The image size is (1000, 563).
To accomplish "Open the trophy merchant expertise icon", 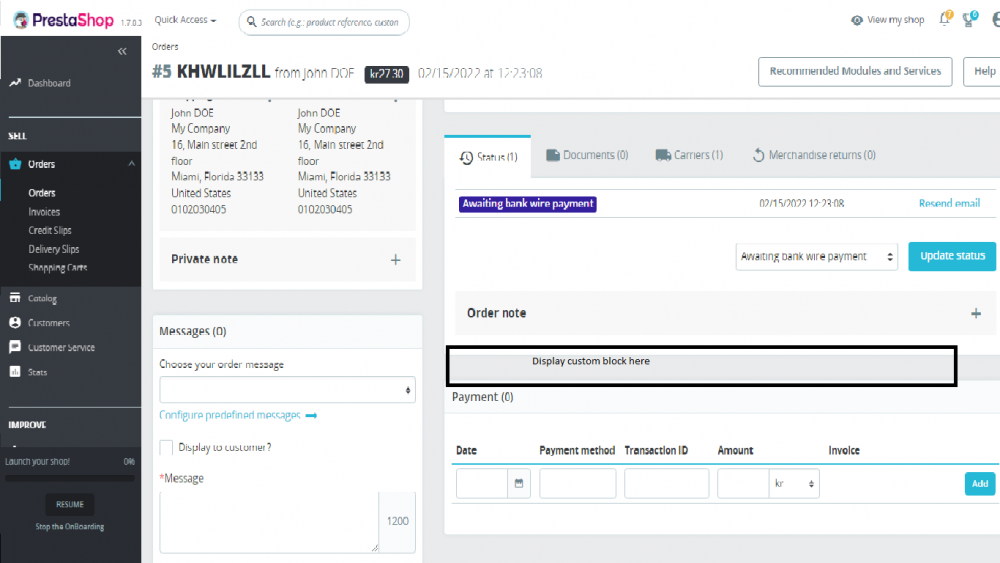I will click(x=969, y=19).
